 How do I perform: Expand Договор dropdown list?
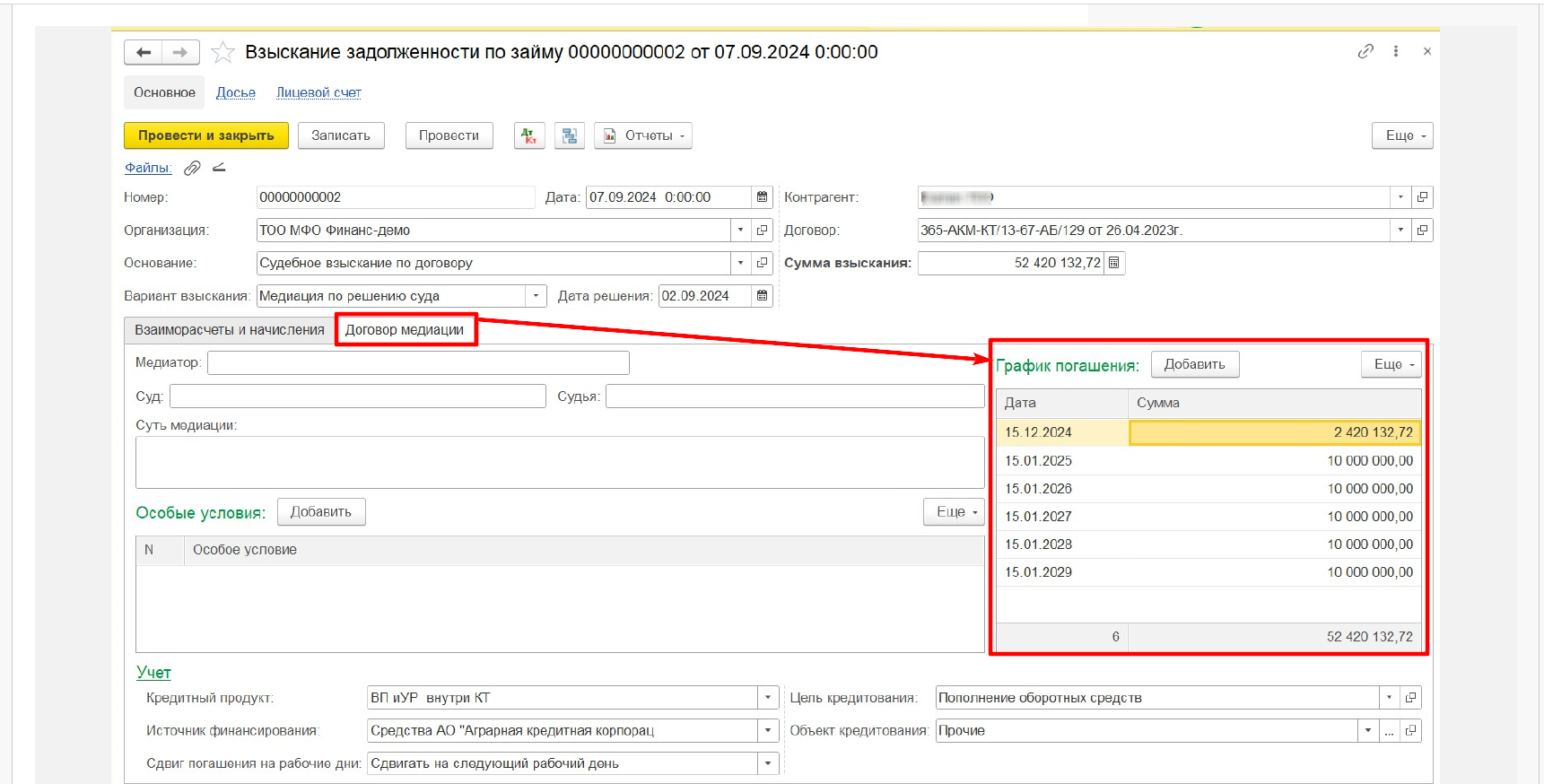(x=1400, y=231)
